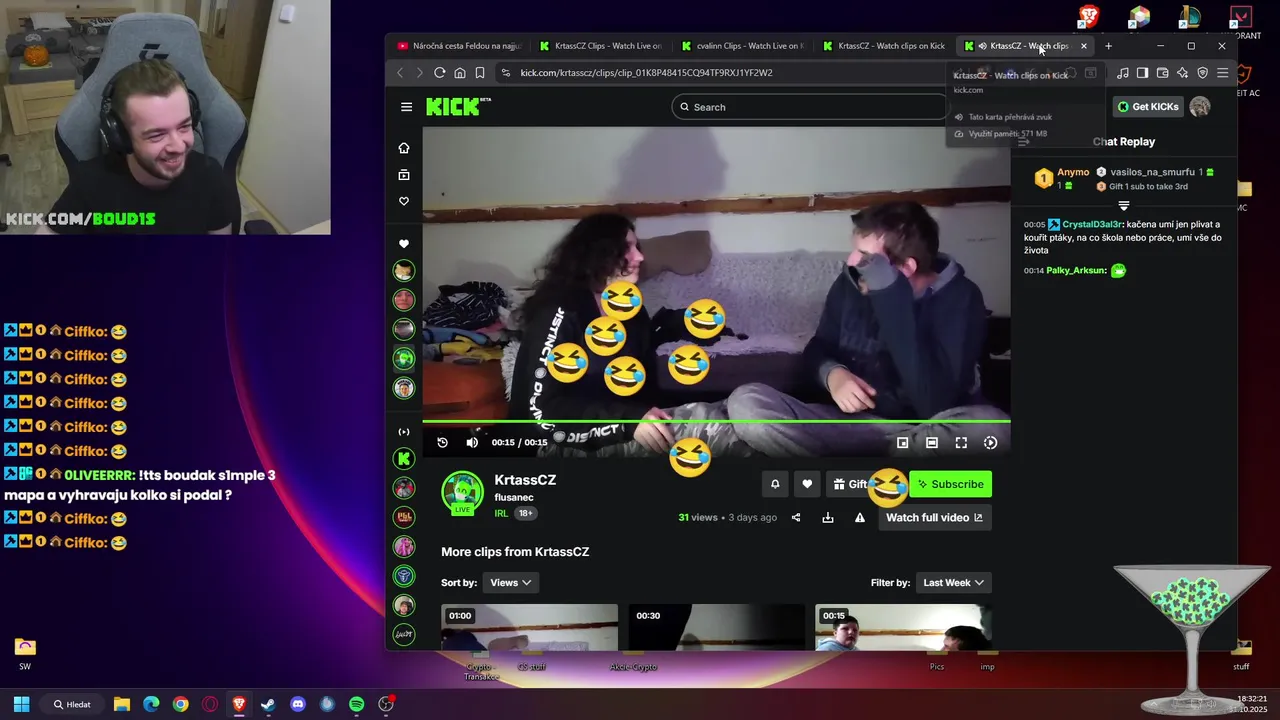The width and height of the screenshot is (1280, 720).
Task: Seek on the green clip progress bar
Action: (x=716, y=421)
